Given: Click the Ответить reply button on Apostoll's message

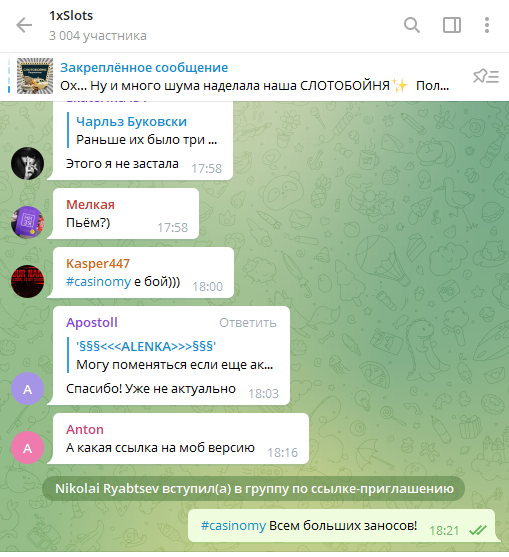Looking at the screenshot, I should 248,323.
